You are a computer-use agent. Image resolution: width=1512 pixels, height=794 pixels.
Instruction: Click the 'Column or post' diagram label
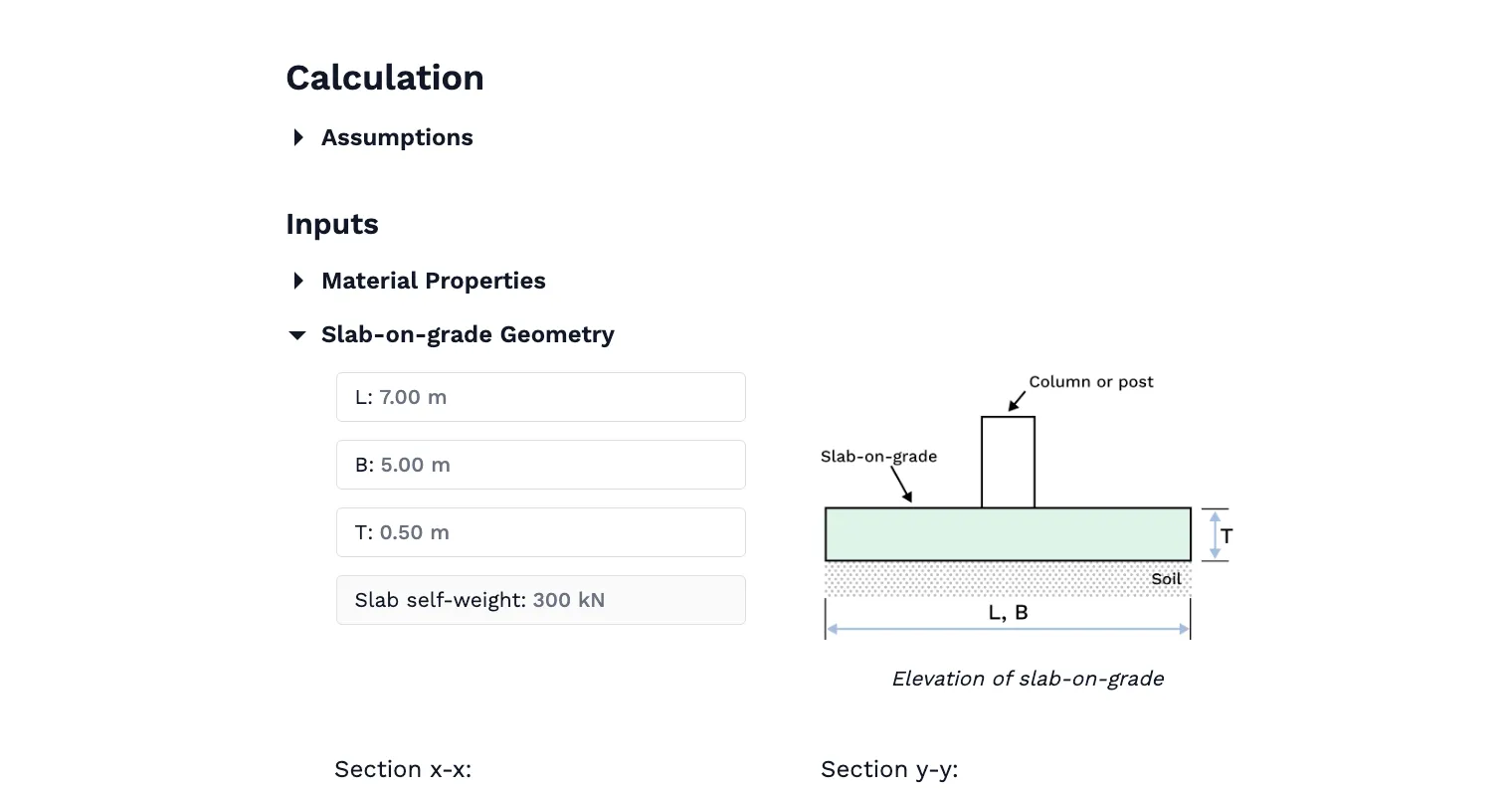coord(1090,382)
